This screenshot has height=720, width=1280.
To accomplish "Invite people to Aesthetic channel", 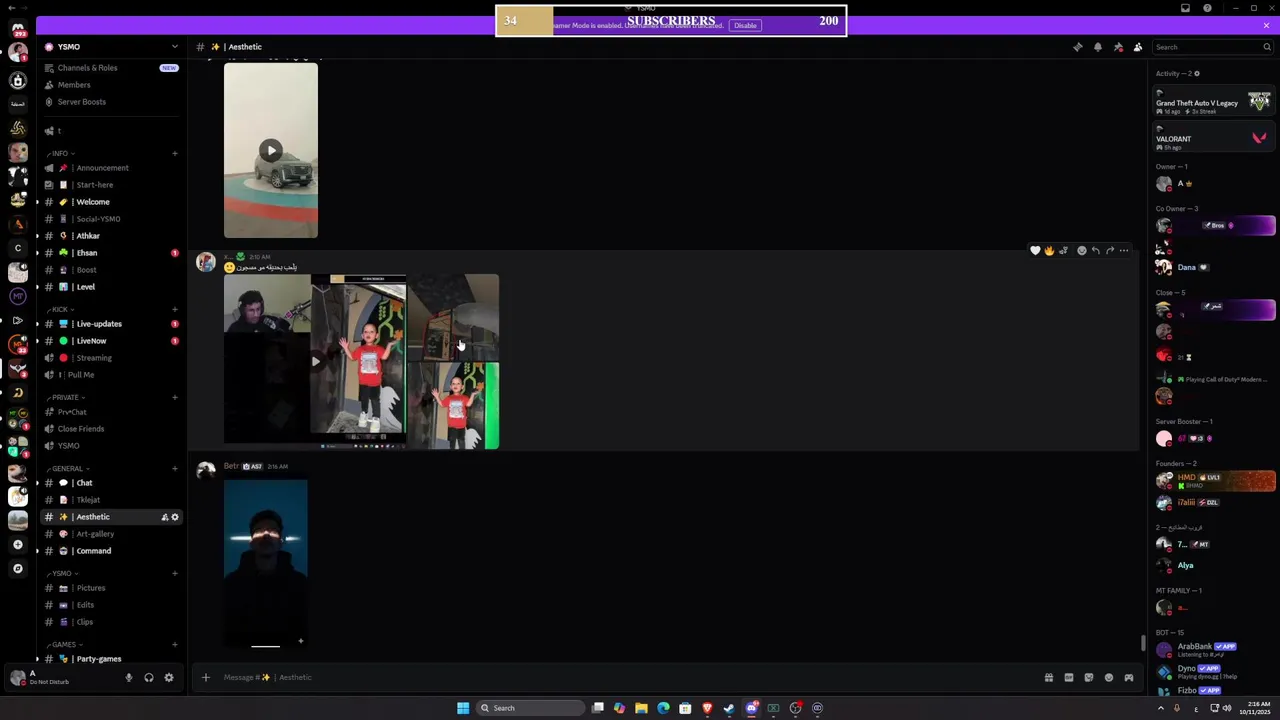I will 164,517.
